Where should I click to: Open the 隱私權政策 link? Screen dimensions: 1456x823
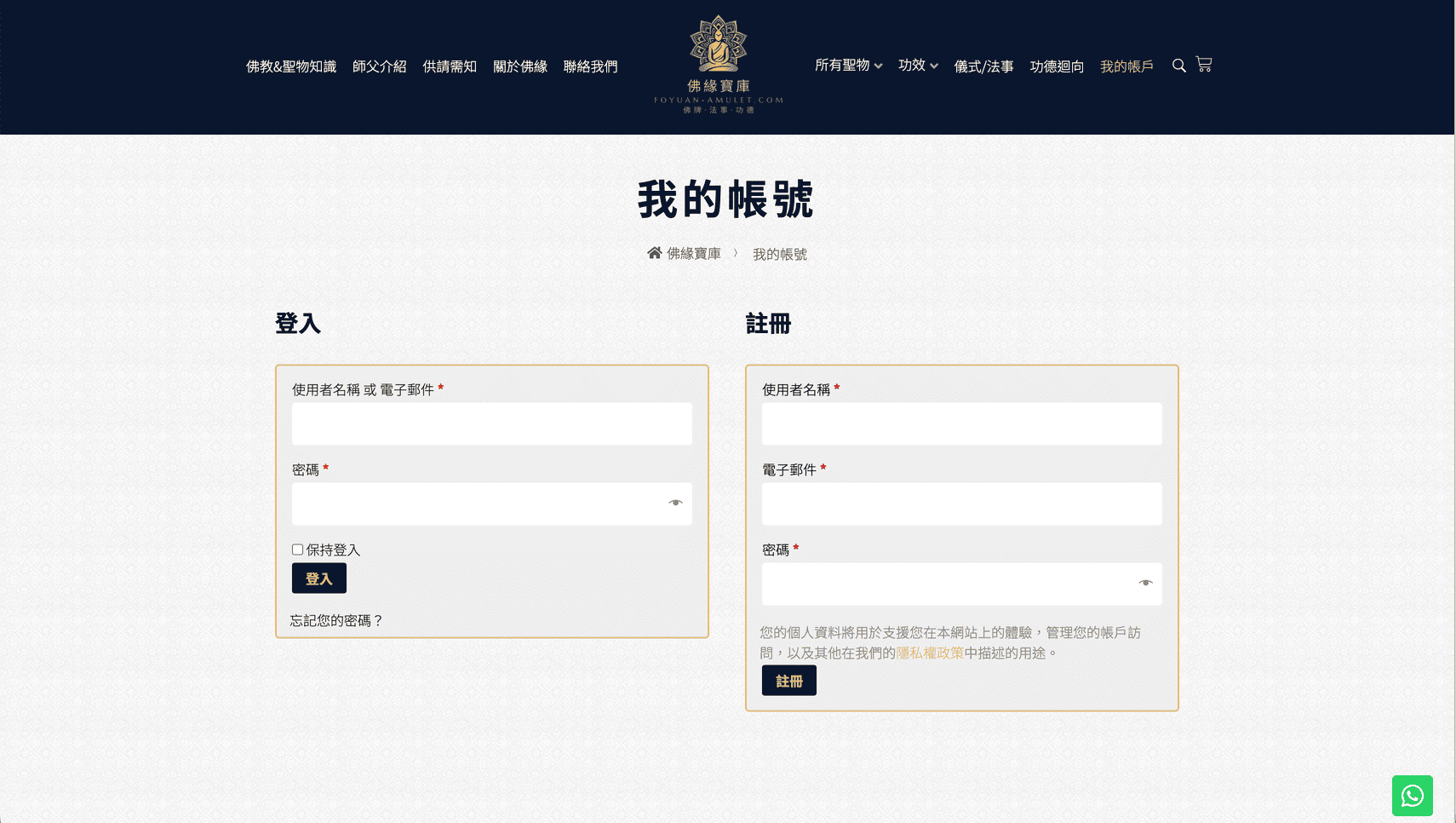tap(930, 653)
